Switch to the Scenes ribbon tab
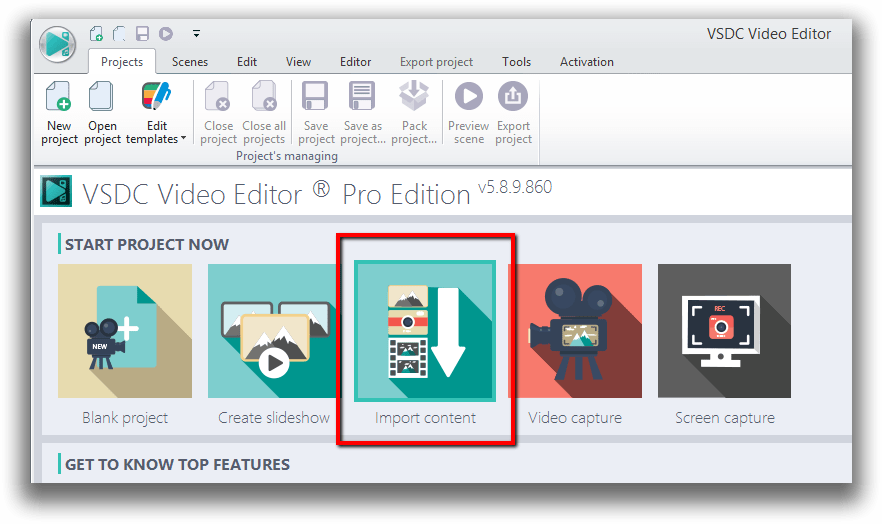882x524 pixels. [x=190, y=62]
